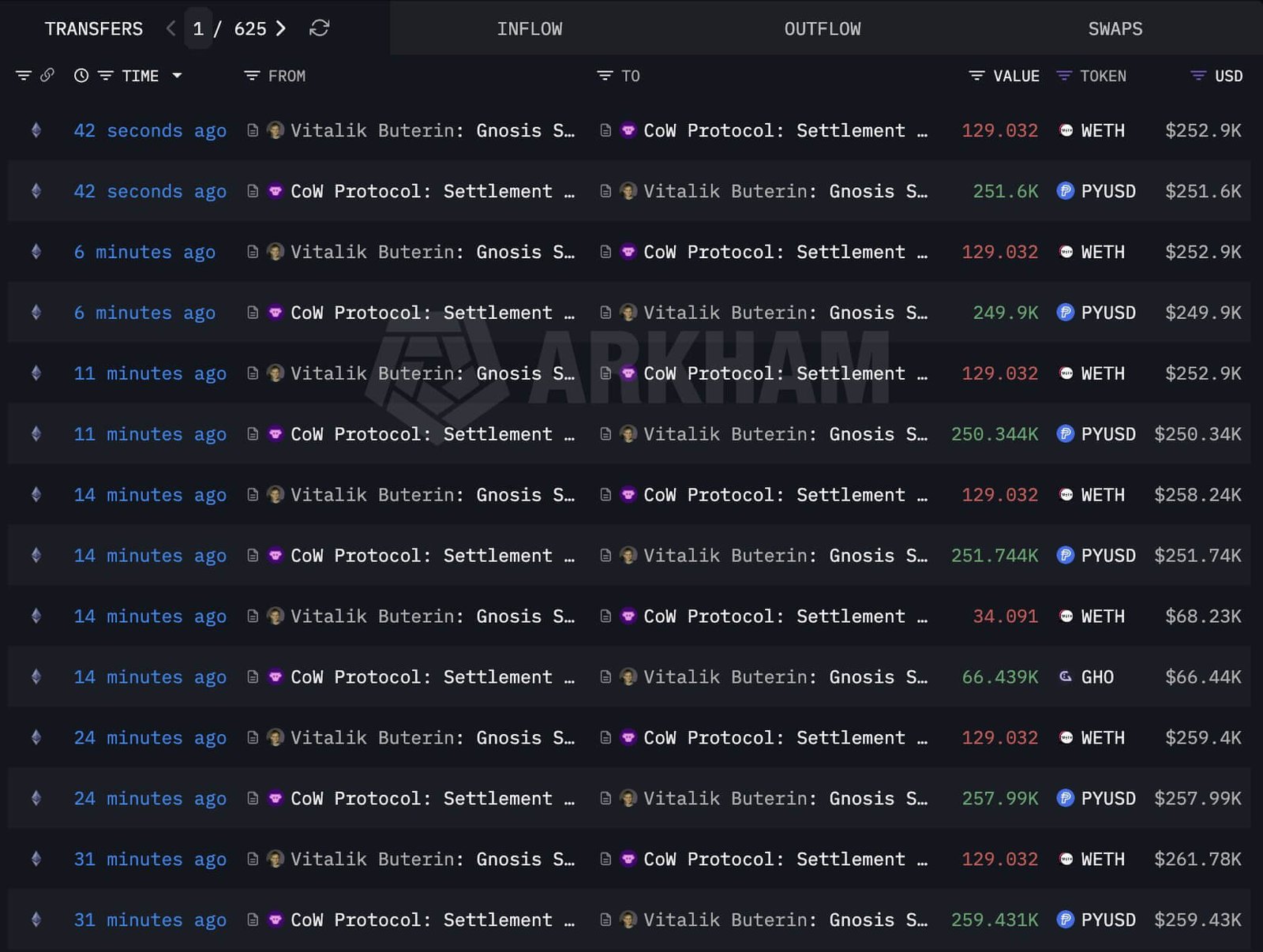
Task: Click the Ethereum chain icon on the first row
Action: [36, 130]
